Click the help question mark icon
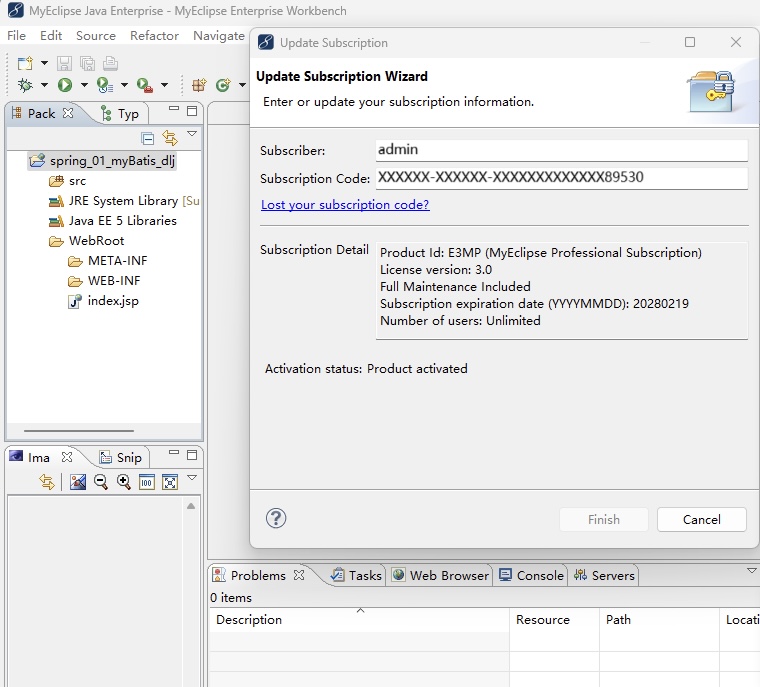Viewport: 760px width, 687px height. tap(276, 518)
